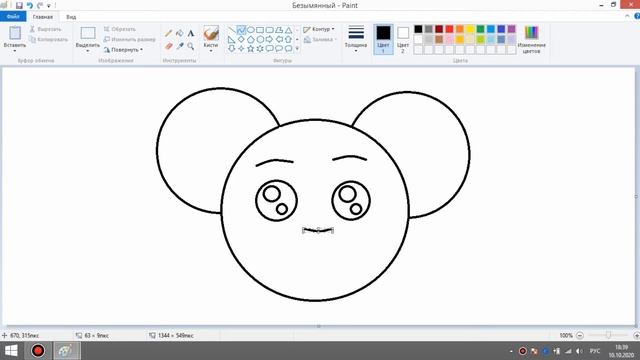Open the Файл menu tab
This screenshot has width=640, height=360.
[13, 17]
